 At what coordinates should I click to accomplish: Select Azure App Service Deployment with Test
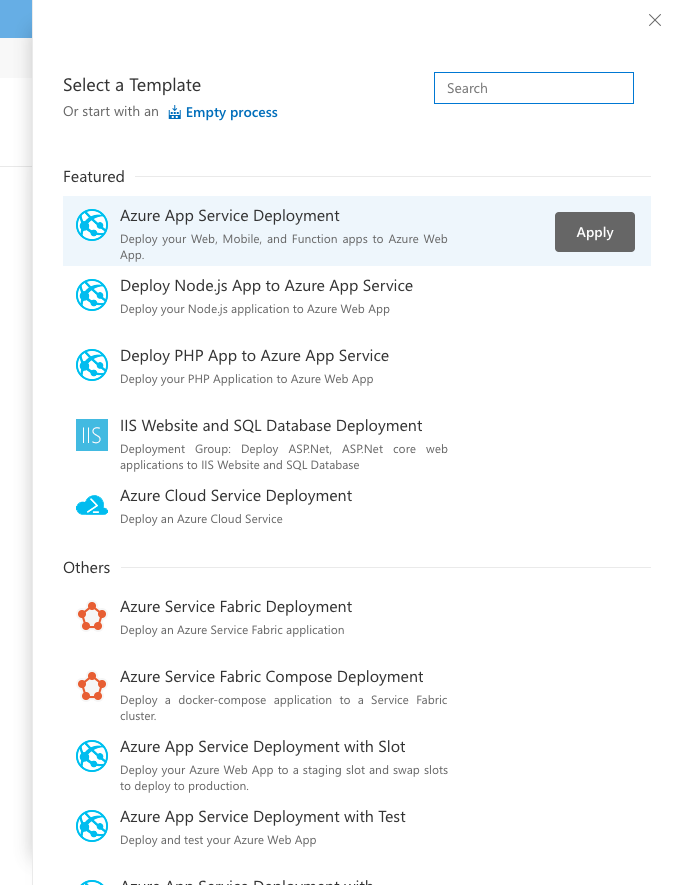pyautogui.click(x=262, y=817)
